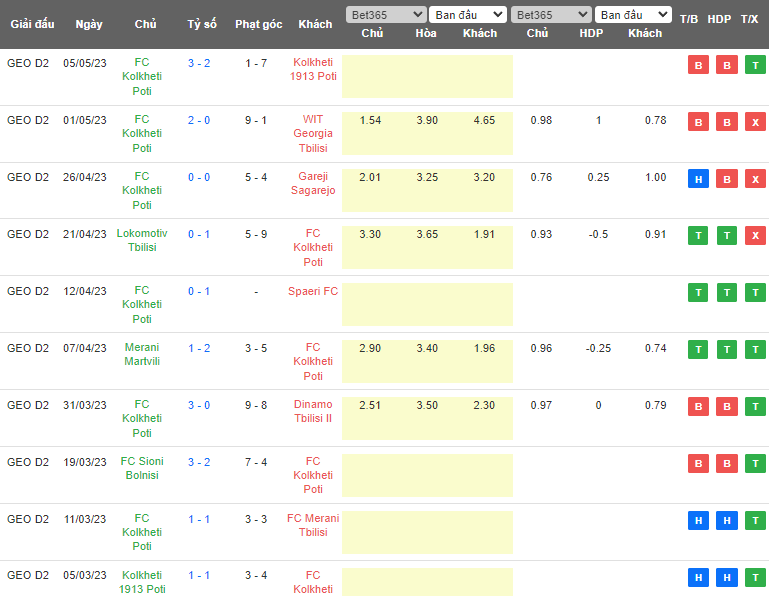Open the Bet365 dropdown above the handicap Chủ column
769x596 pixels.
tap(550, 15)
